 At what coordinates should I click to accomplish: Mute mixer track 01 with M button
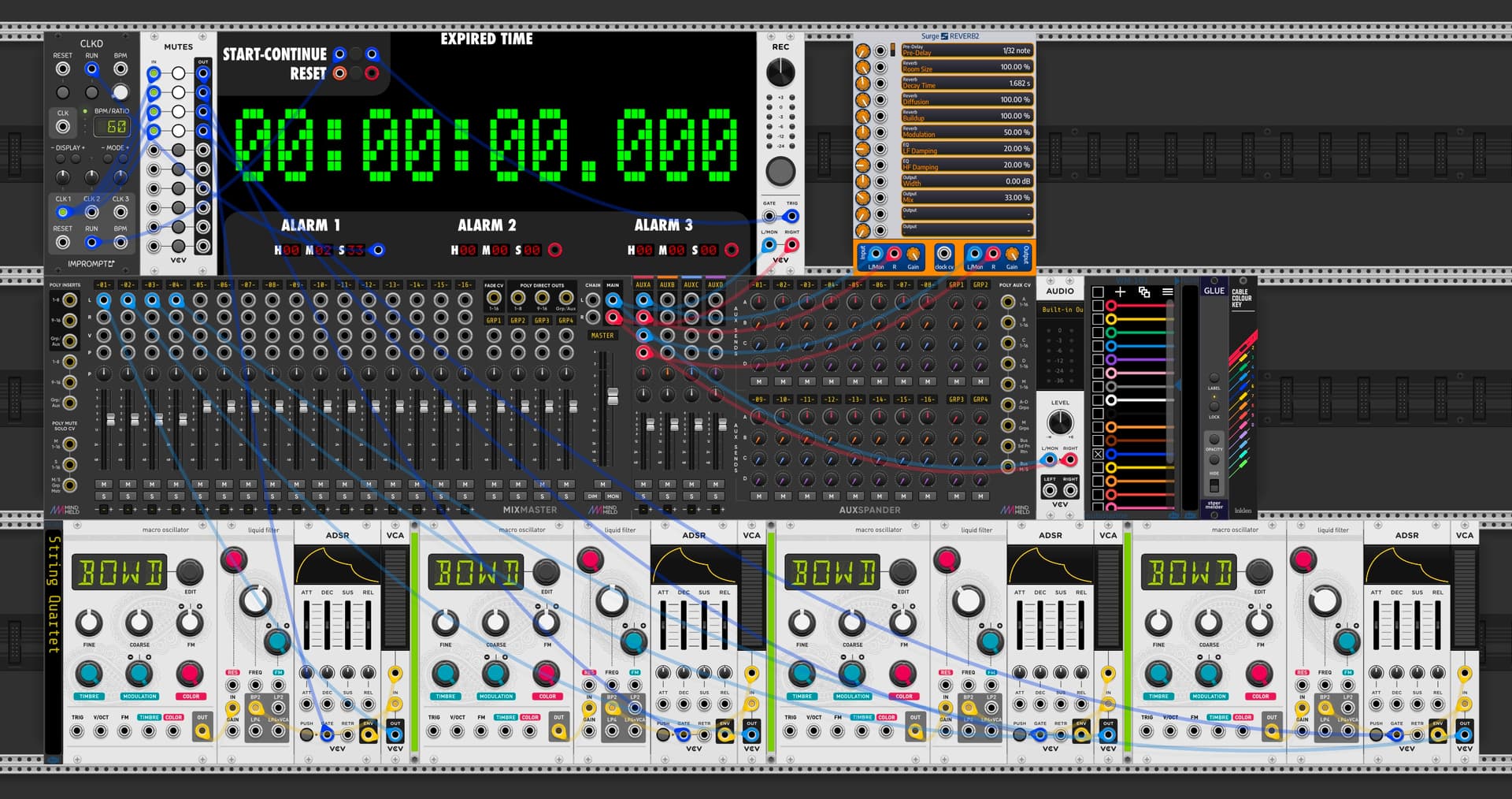click(103, 484)
